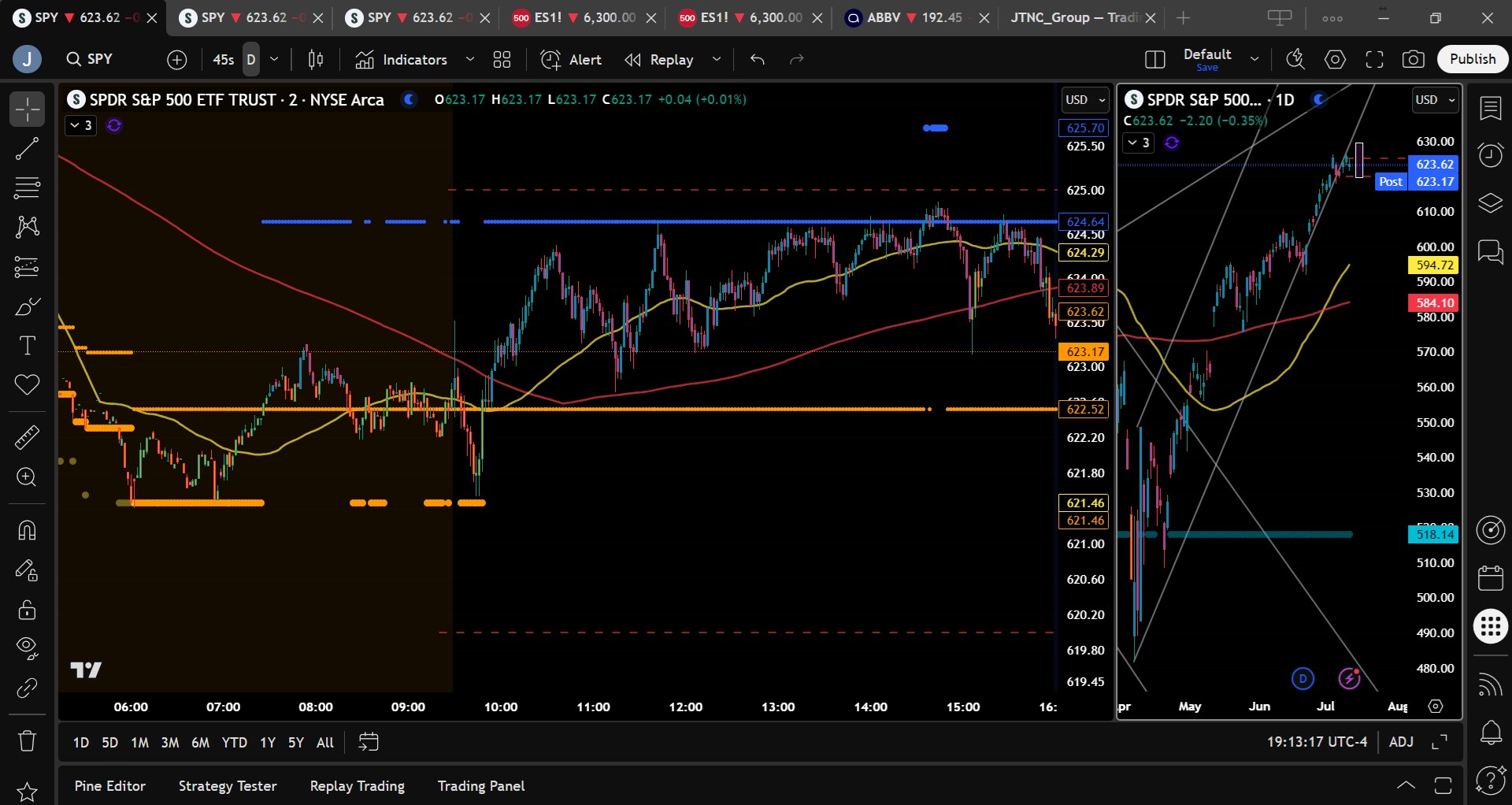Expand the favorite indicators dropdown
Image resolution: width=1512 pixels, height=805 pixels.
(470, 59)
